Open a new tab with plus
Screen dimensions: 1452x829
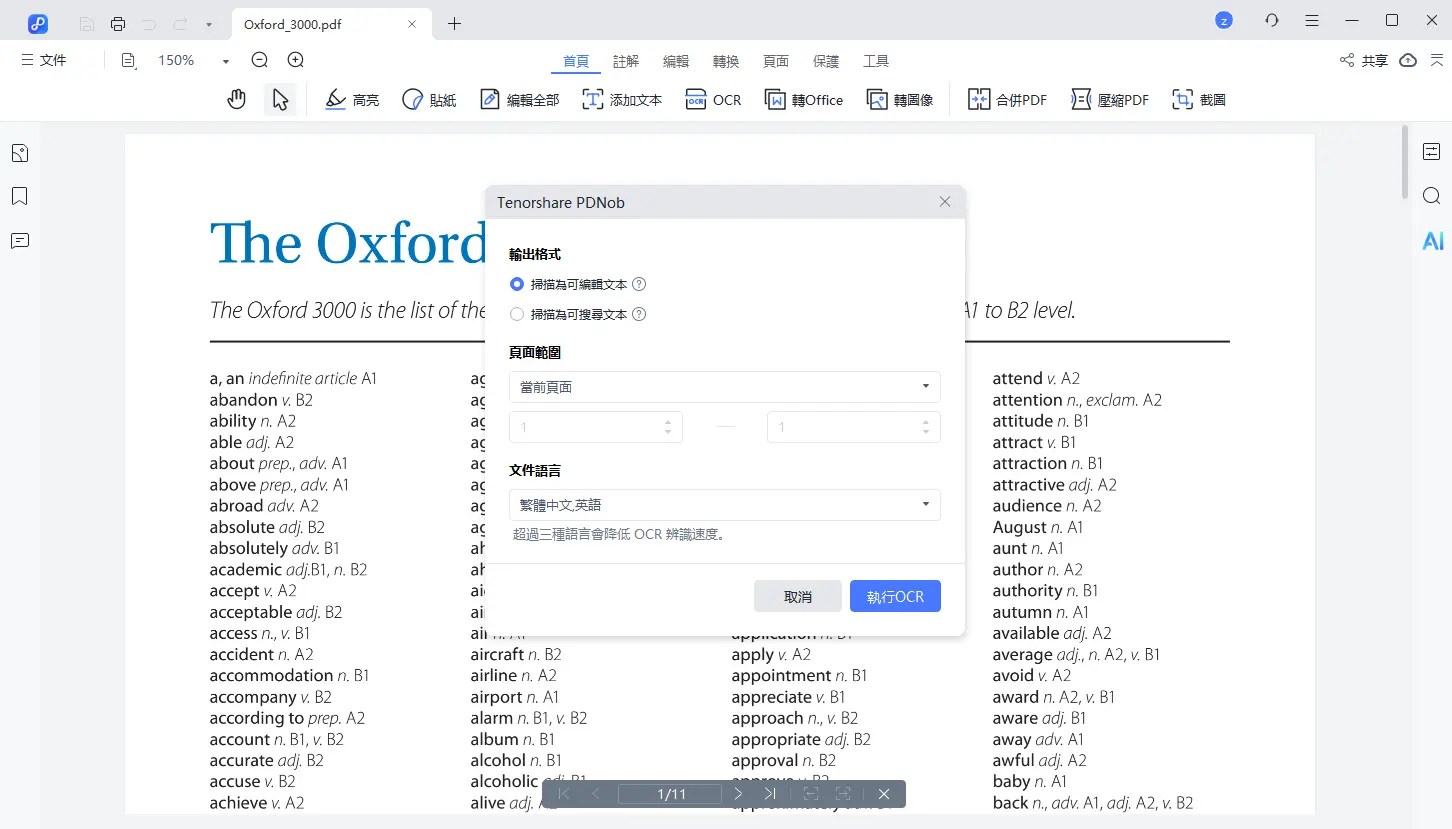click(455, 23)
